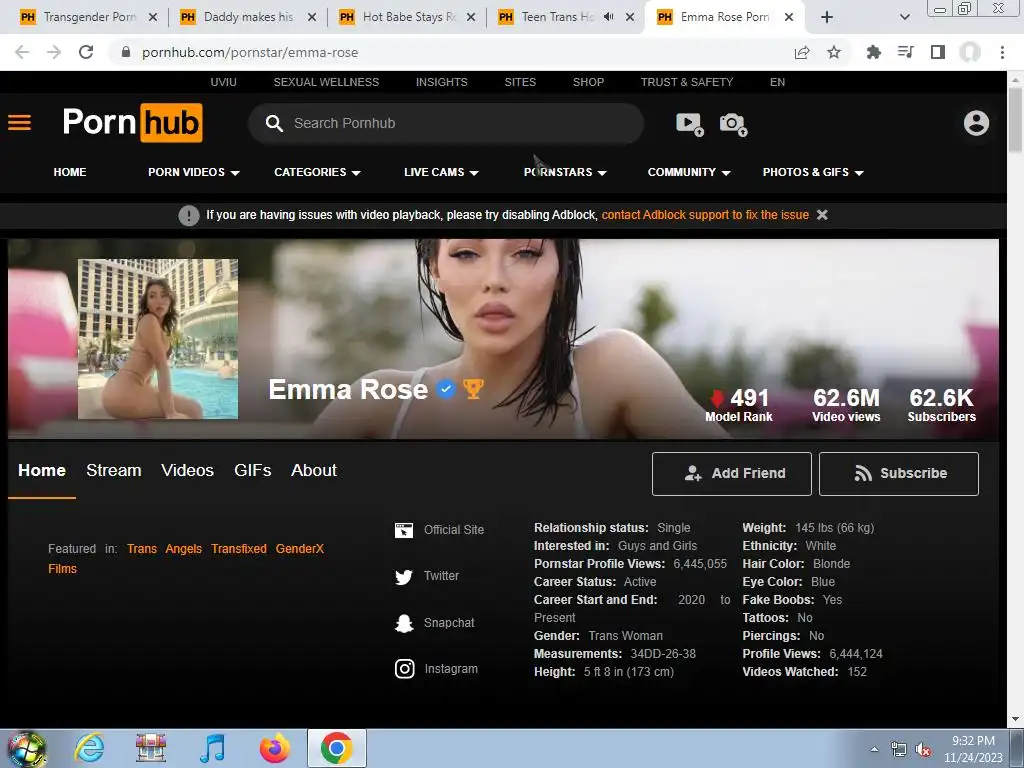Open the user account icon
The image size is (1024, 768).
click(976, 123)
